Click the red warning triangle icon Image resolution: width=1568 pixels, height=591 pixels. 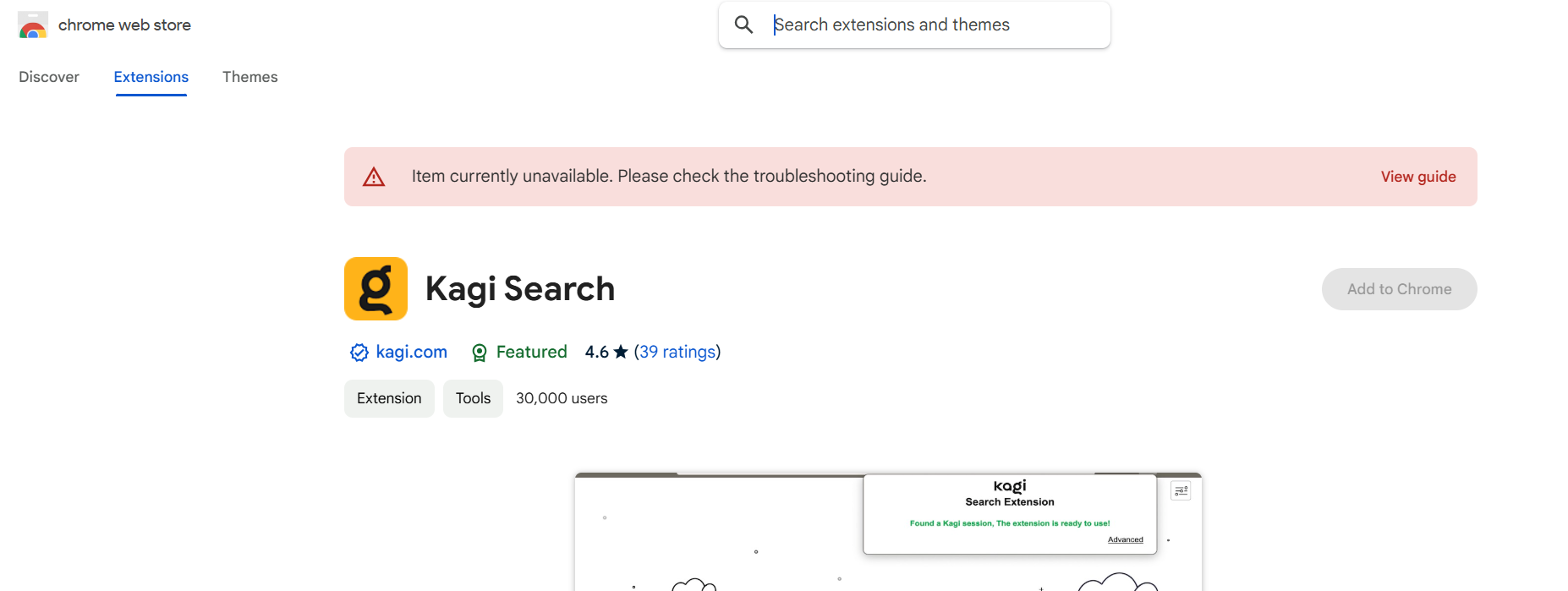[374, 177]
